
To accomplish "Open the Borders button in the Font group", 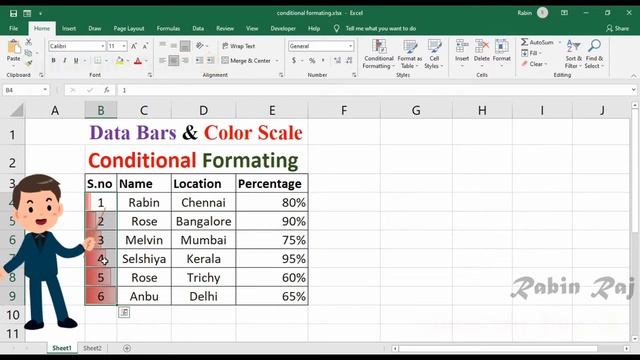I will point(98,61).
